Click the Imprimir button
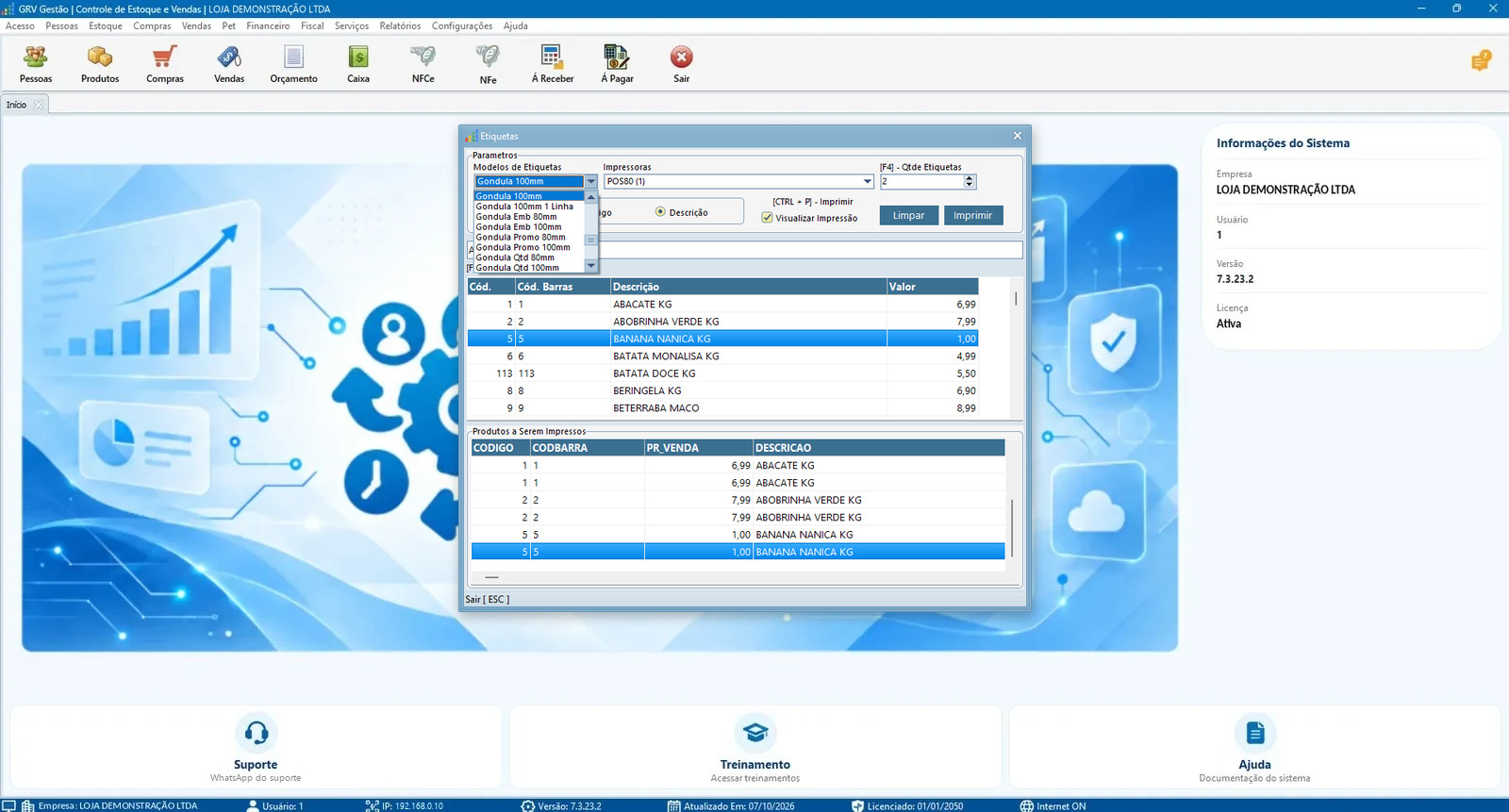Image resolution: width=1509 pixels, height=812 pixels. coord(973,215)
